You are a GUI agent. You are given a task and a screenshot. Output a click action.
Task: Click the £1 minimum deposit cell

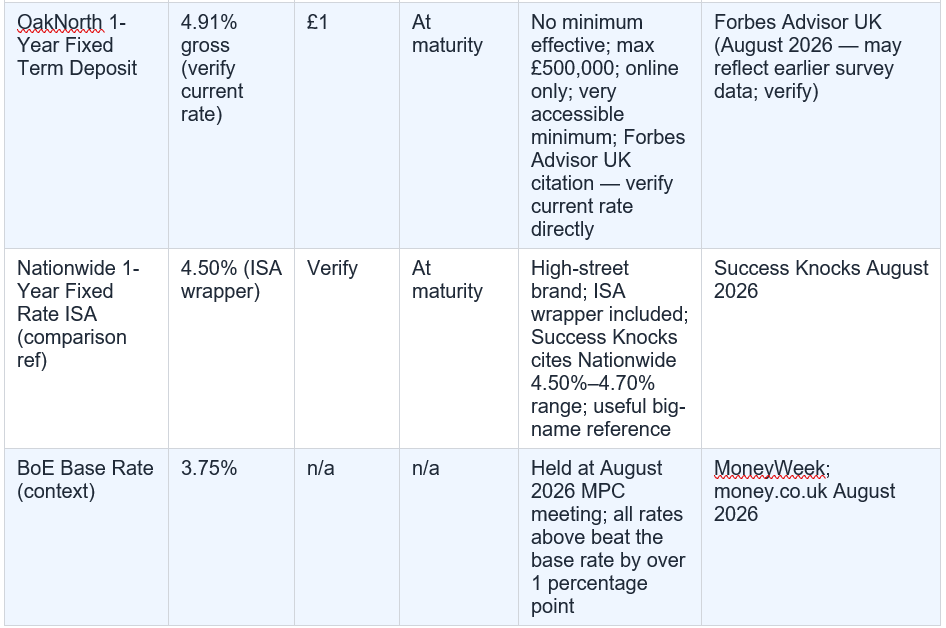[347, 125]
